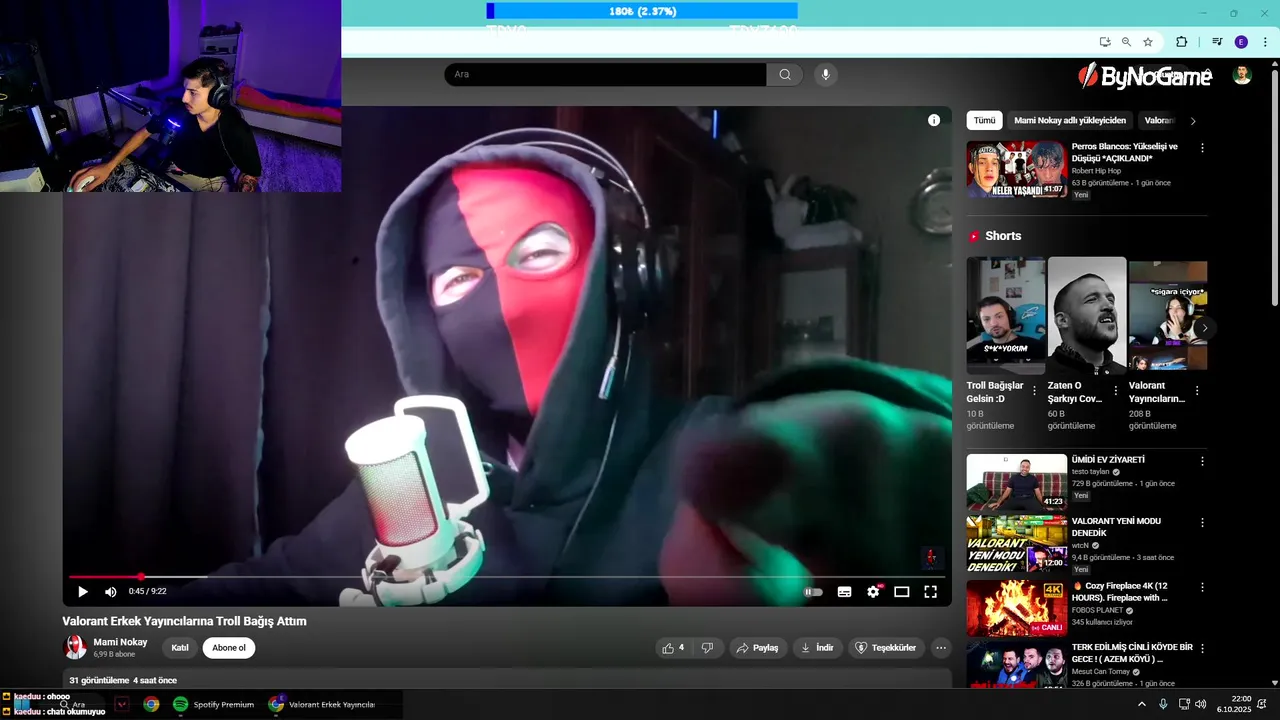Switch to theater mode view

pos(901,592)
